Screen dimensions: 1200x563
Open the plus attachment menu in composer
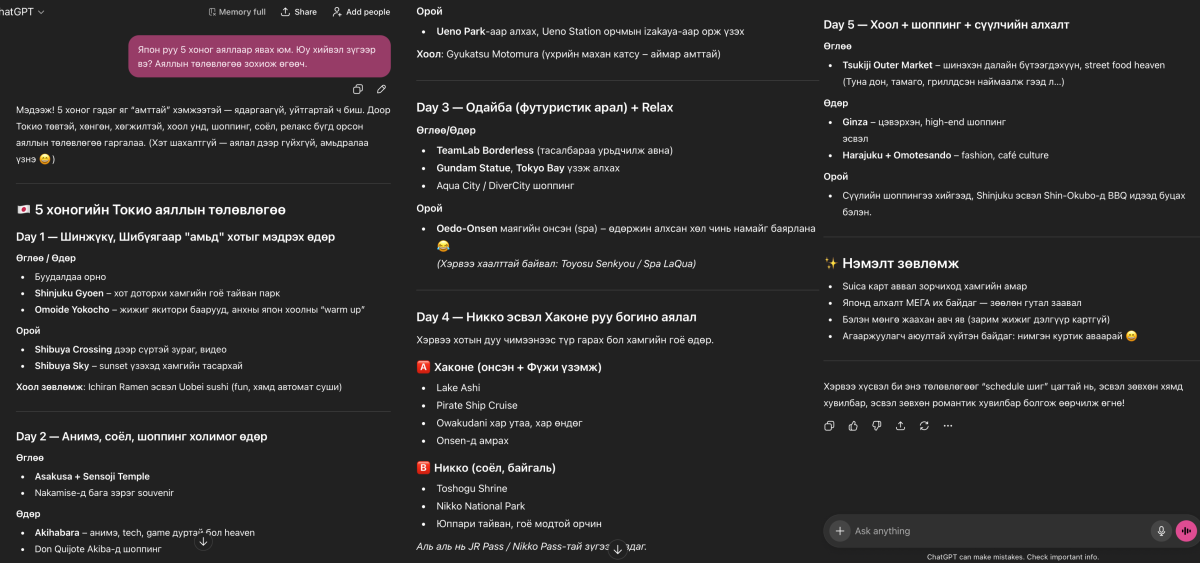click(x=840, y=531)
